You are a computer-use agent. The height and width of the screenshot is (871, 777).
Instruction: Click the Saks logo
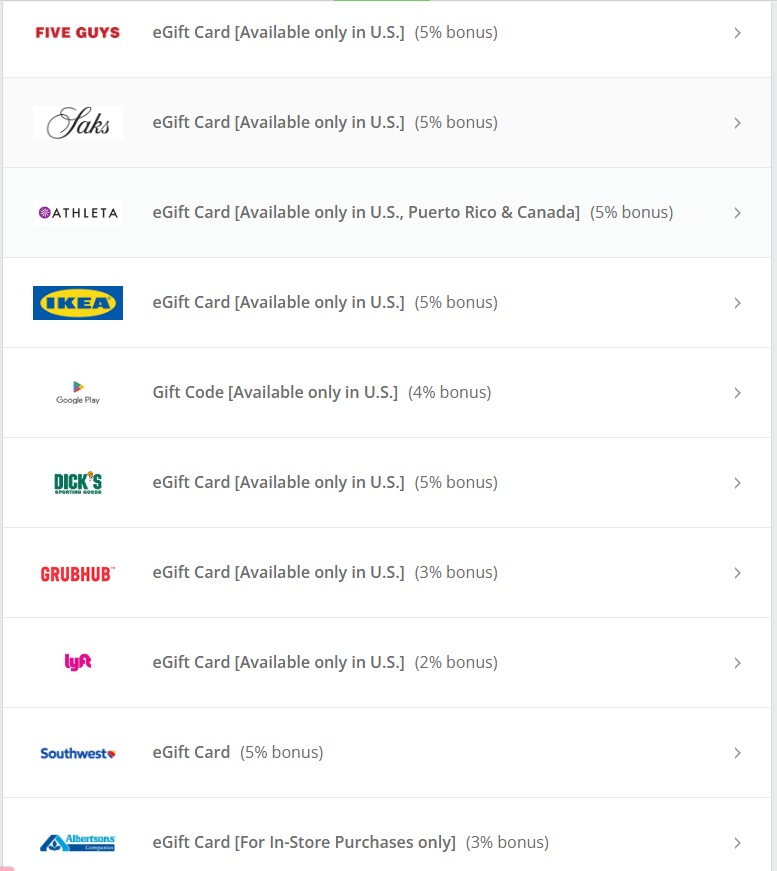point(78,123)
